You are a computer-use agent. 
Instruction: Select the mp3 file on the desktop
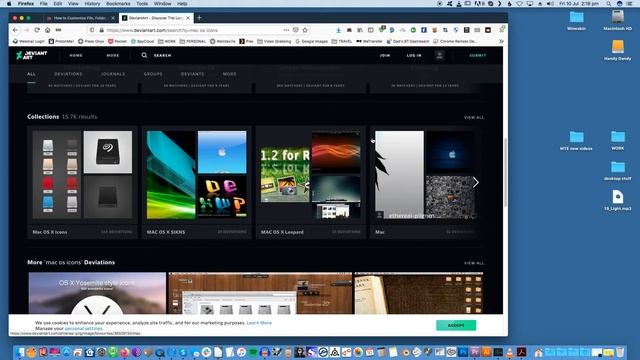coord(618,200)
